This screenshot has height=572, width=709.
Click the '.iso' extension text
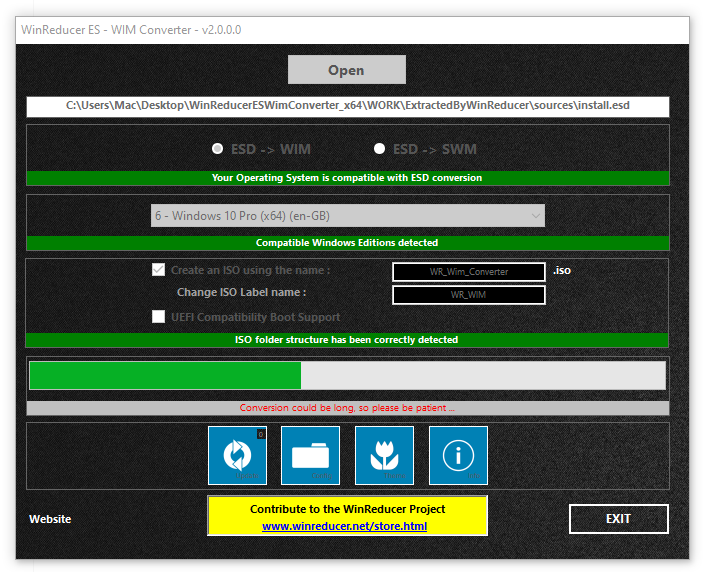coord(562,270)
